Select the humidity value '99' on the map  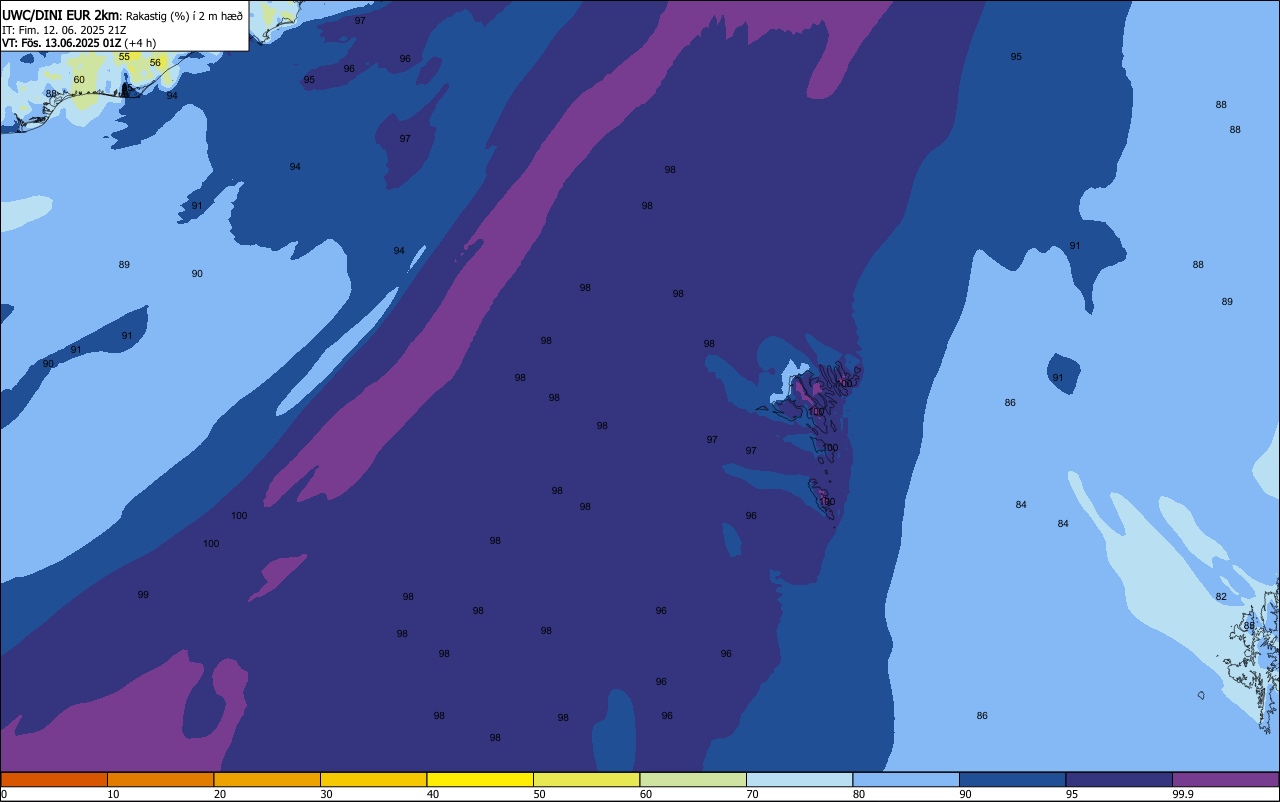(143, 595)
